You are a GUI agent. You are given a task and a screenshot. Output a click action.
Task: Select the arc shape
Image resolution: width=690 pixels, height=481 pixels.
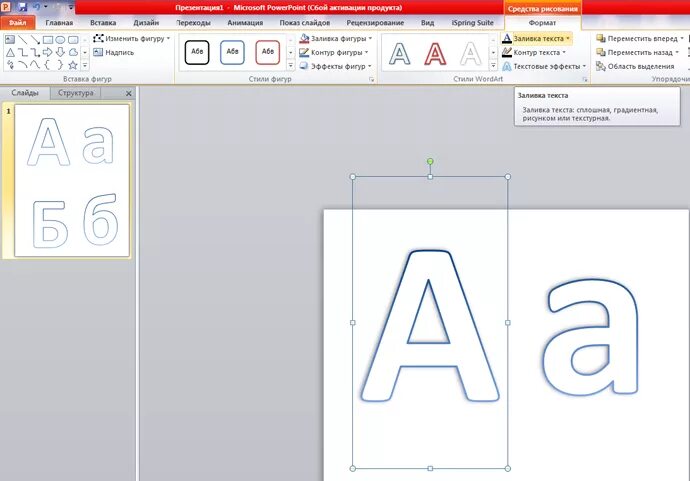click(22, 65)
